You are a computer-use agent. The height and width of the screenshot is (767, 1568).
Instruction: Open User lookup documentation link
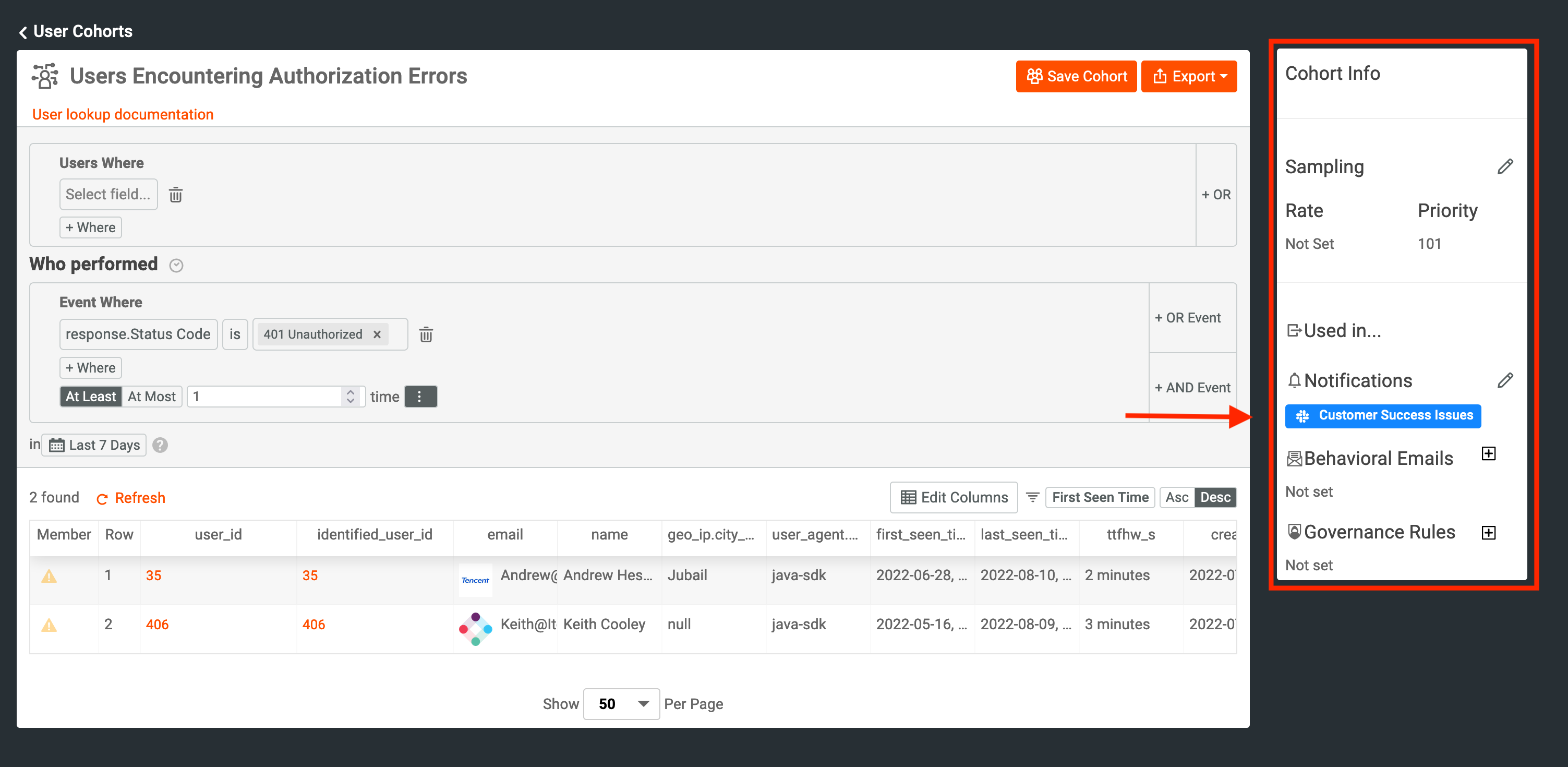tap(123, 114)
